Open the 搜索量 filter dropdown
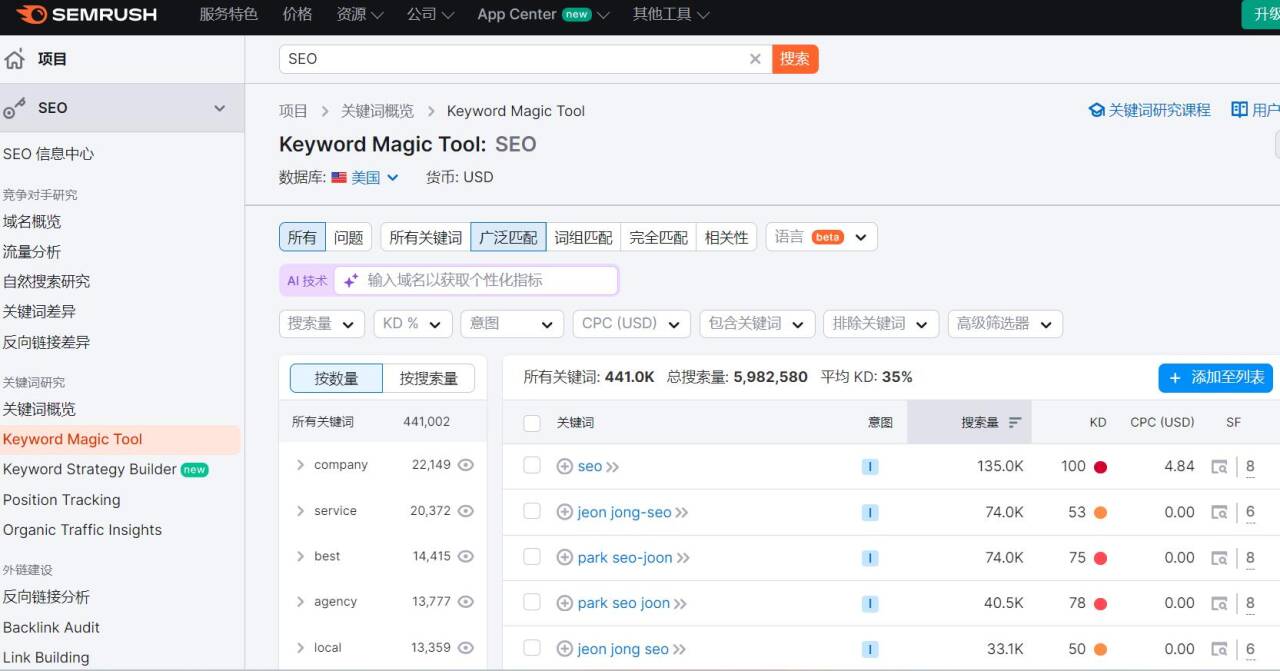Screen dimensions: 1280x671 pyautogui.click(x=321, y=324)
